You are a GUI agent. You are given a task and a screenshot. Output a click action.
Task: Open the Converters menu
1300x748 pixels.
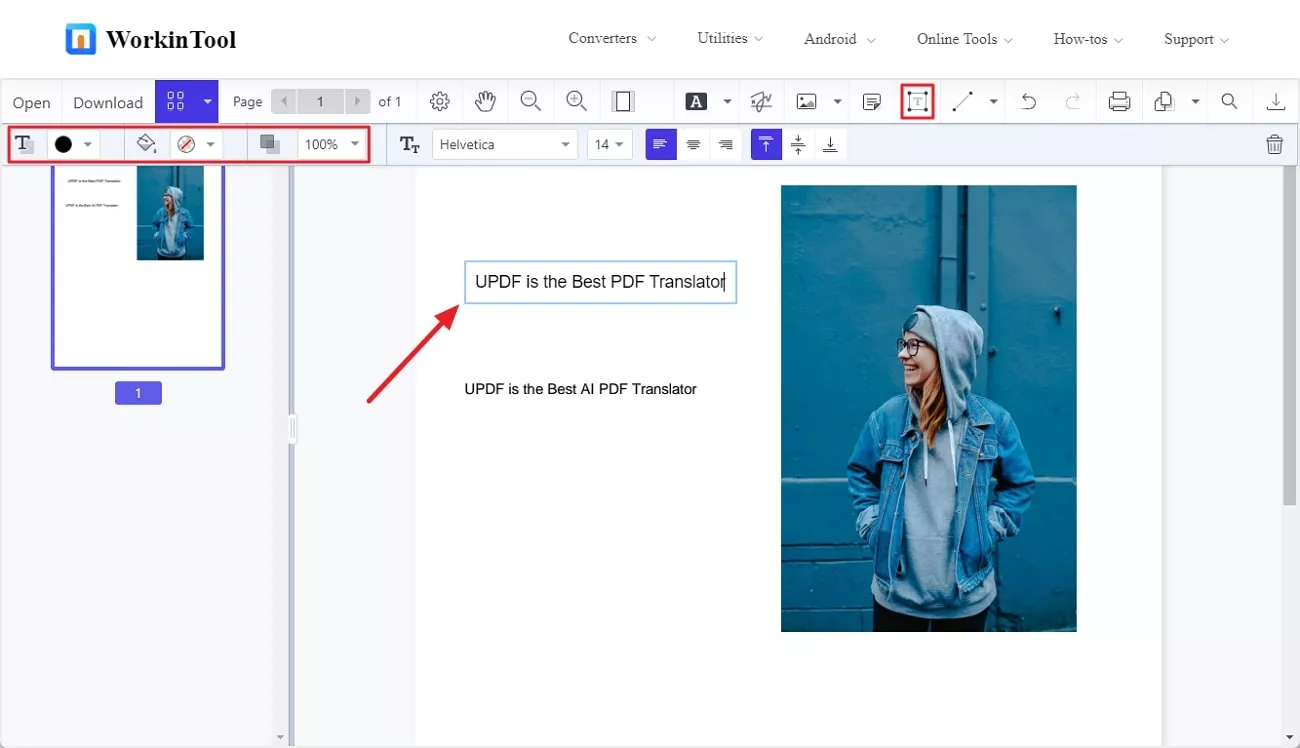(612, 38)
